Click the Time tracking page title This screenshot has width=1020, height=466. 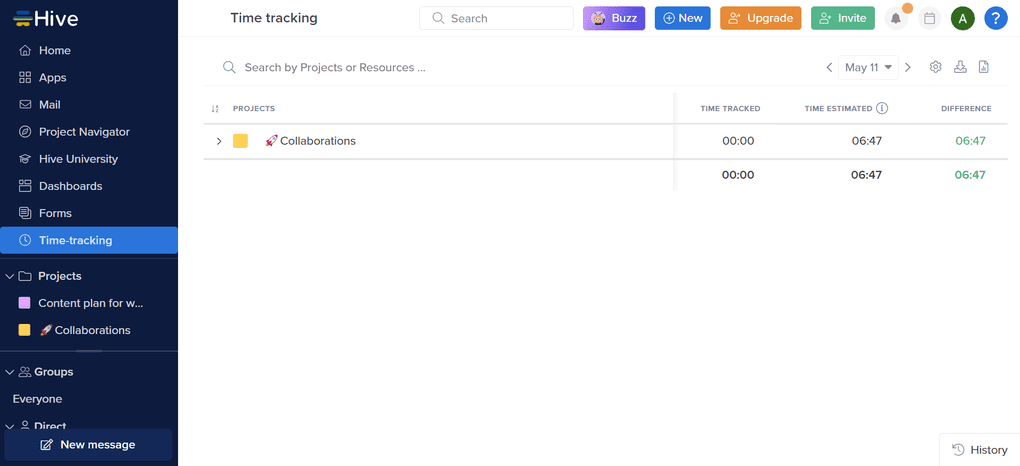coord(274,18)
